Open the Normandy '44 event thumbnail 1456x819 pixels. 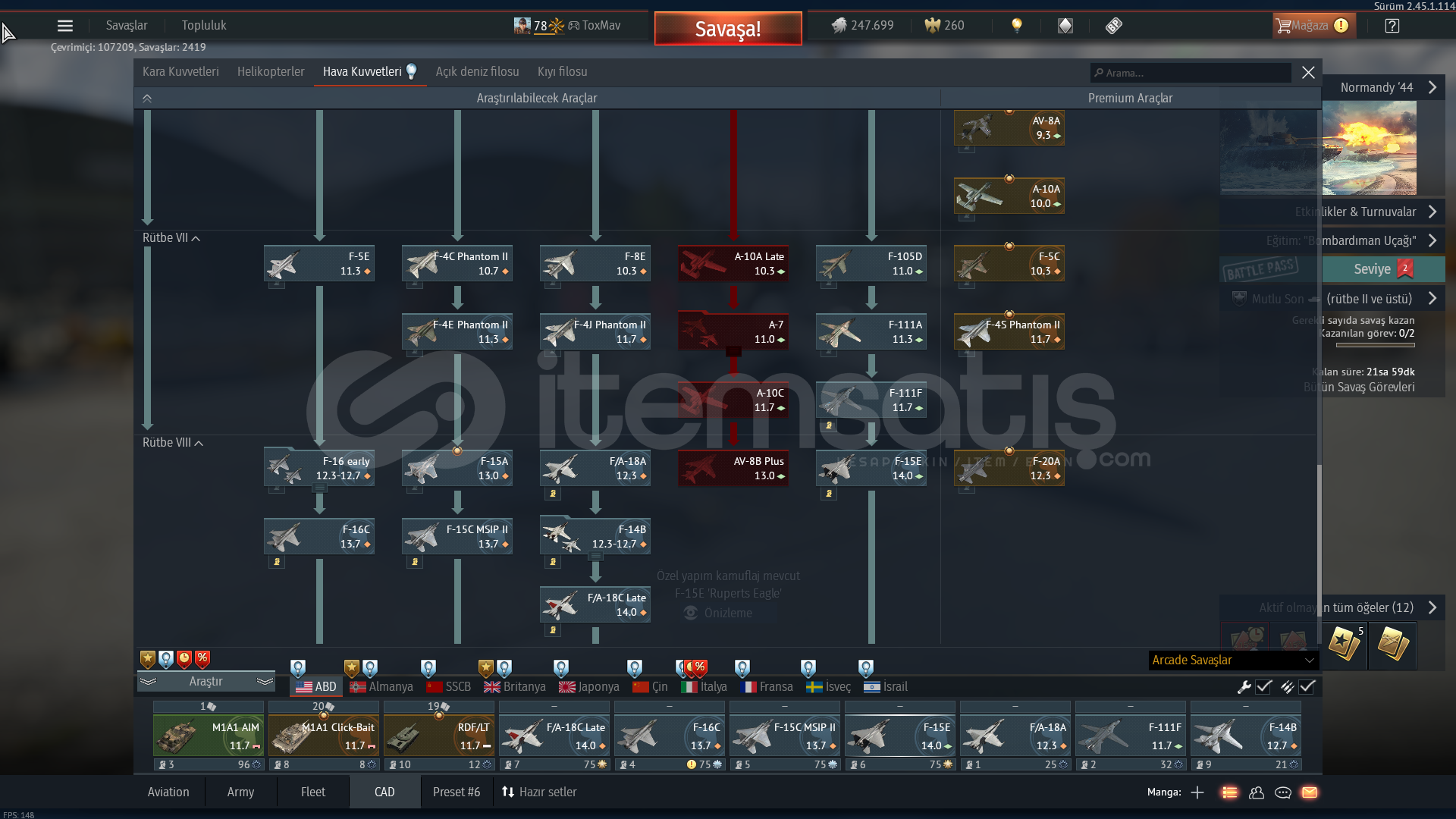(1369, 149)
